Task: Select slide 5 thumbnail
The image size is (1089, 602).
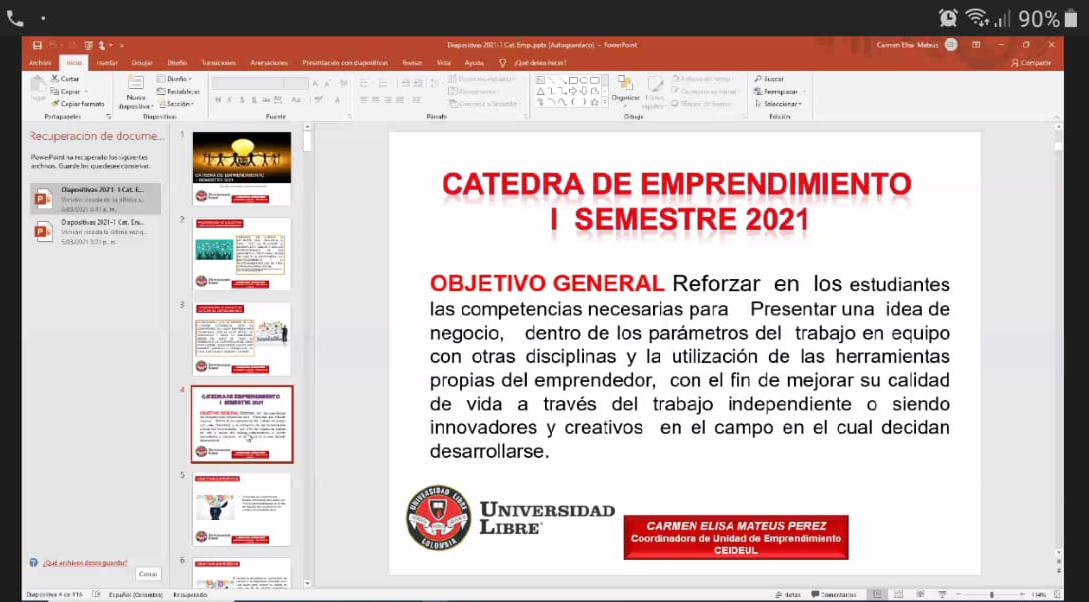Action: [x=242, y=510]
